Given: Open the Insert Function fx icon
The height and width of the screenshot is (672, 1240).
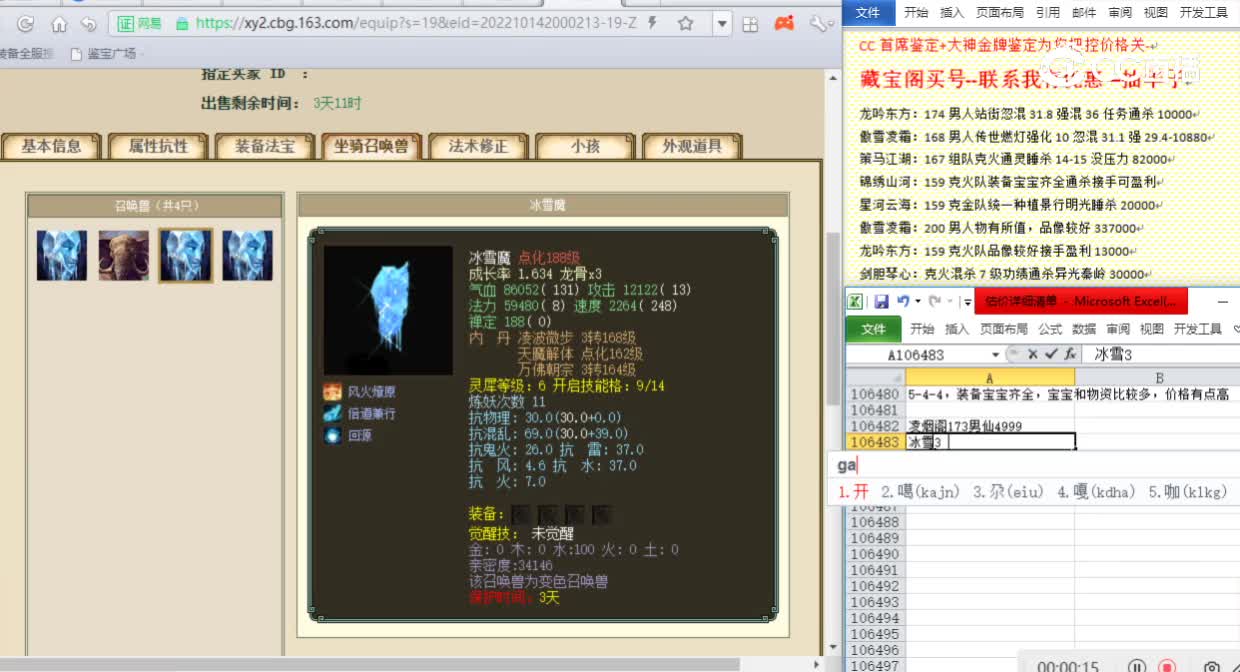Looking at the screenshot, I should coord(1068,355).
